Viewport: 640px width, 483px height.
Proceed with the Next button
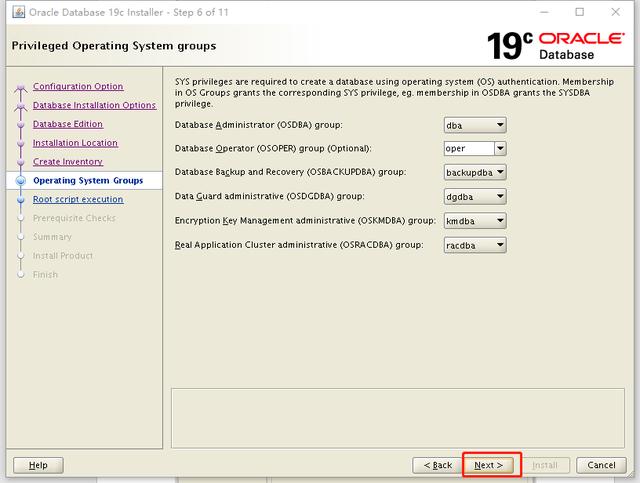(x=489, y=465)
